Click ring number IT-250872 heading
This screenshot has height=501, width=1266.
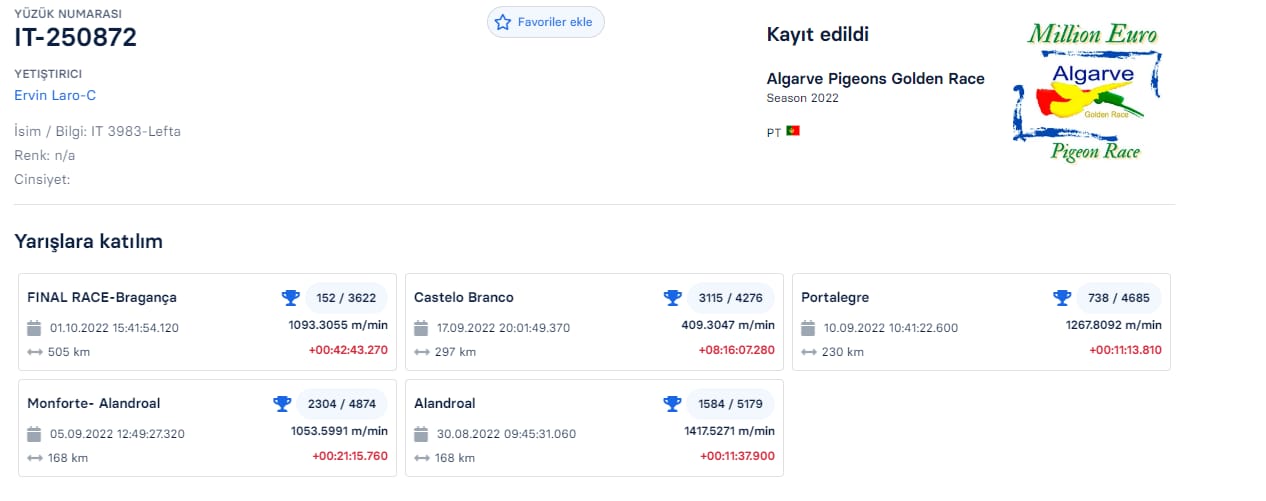(x=76, y=38)
